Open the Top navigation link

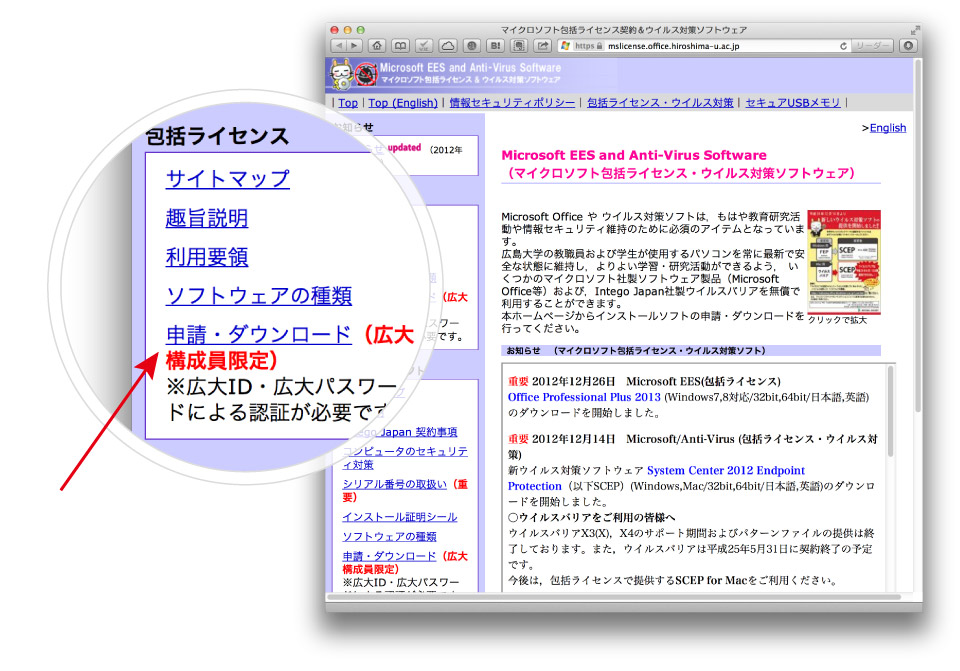coord(348,103)
